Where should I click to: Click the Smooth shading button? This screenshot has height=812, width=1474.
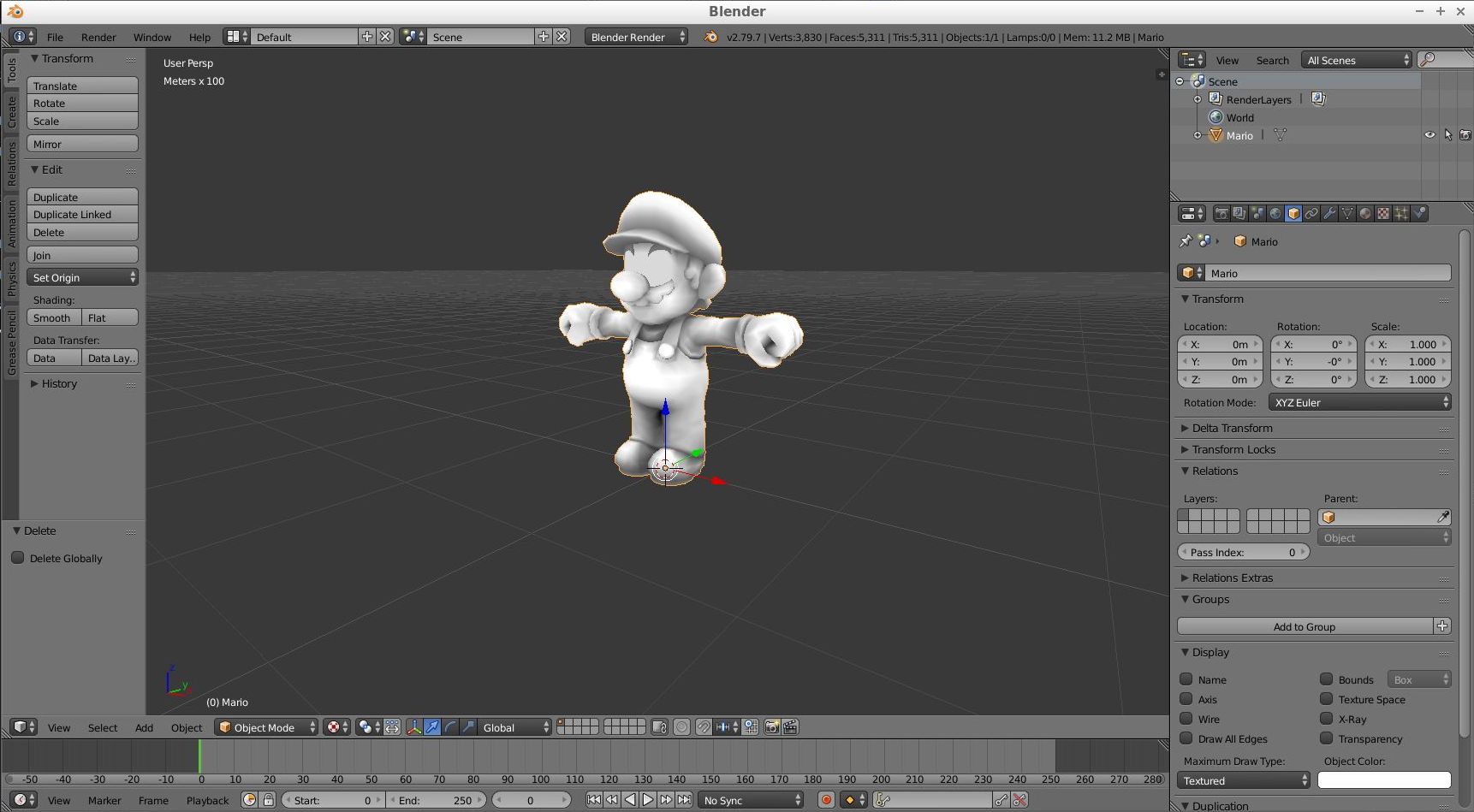54,317
